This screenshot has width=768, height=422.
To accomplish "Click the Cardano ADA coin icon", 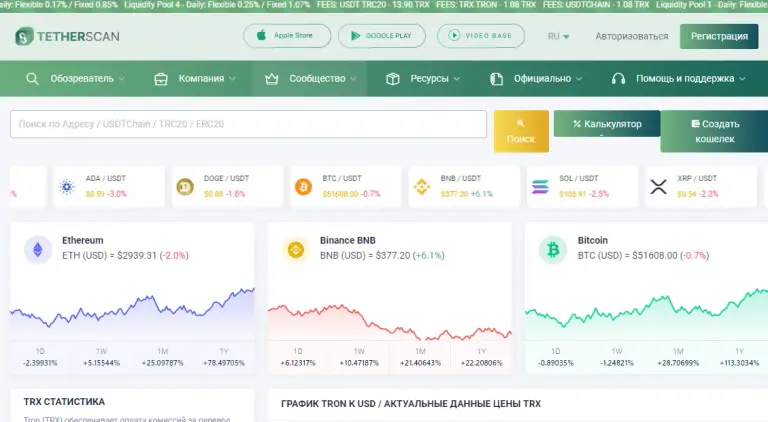I will (67, 187).
